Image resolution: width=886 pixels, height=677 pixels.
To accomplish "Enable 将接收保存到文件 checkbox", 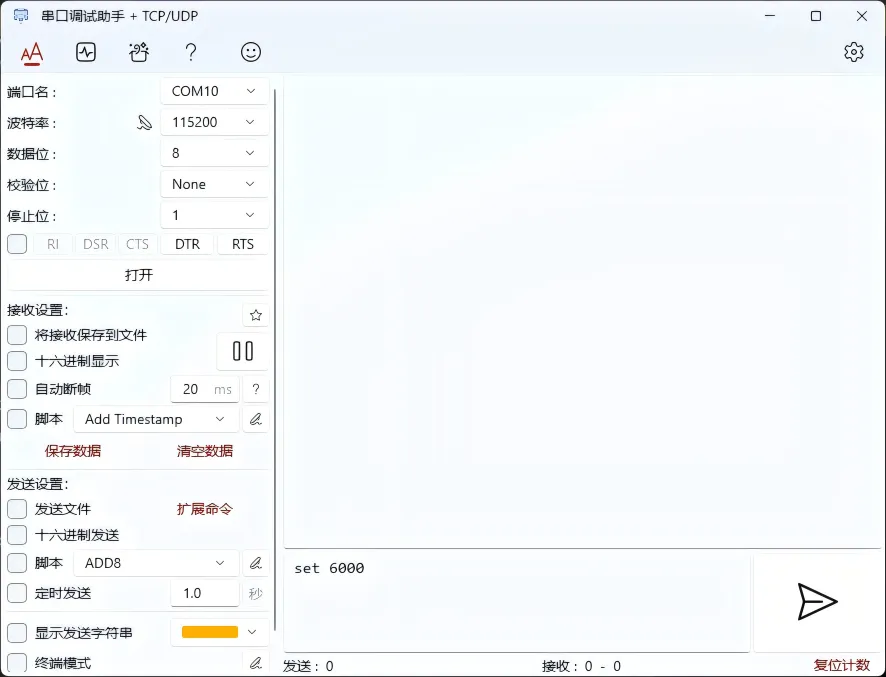I will (x=17, y=335).
